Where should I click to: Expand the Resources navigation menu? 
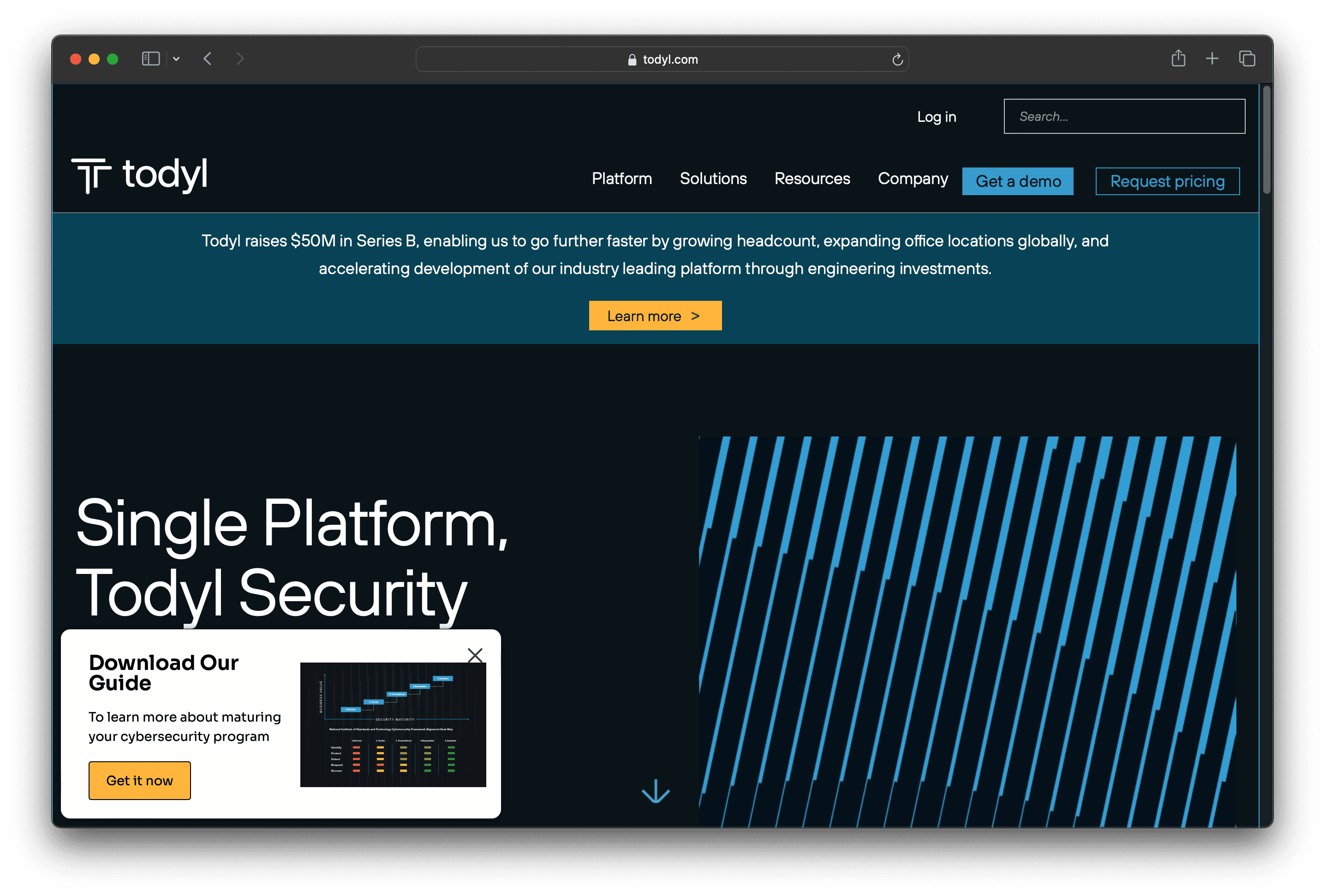point(812,179)
